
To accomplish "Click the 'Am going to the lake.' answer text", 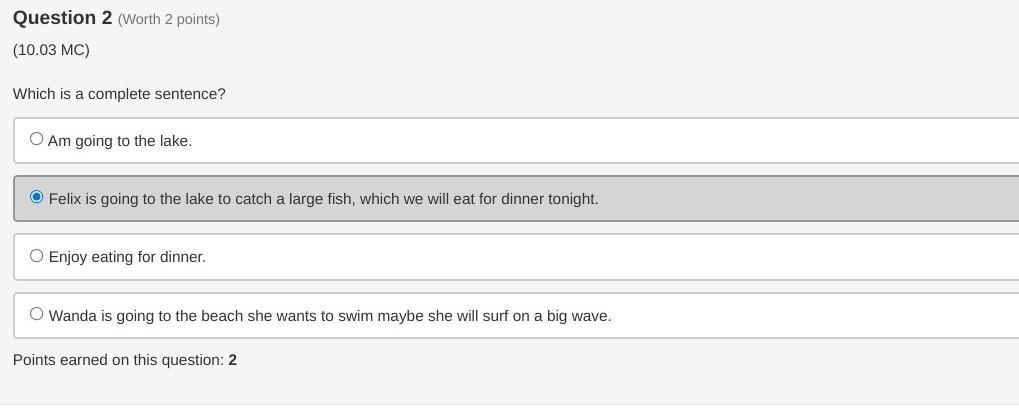I will coord(120,141).
